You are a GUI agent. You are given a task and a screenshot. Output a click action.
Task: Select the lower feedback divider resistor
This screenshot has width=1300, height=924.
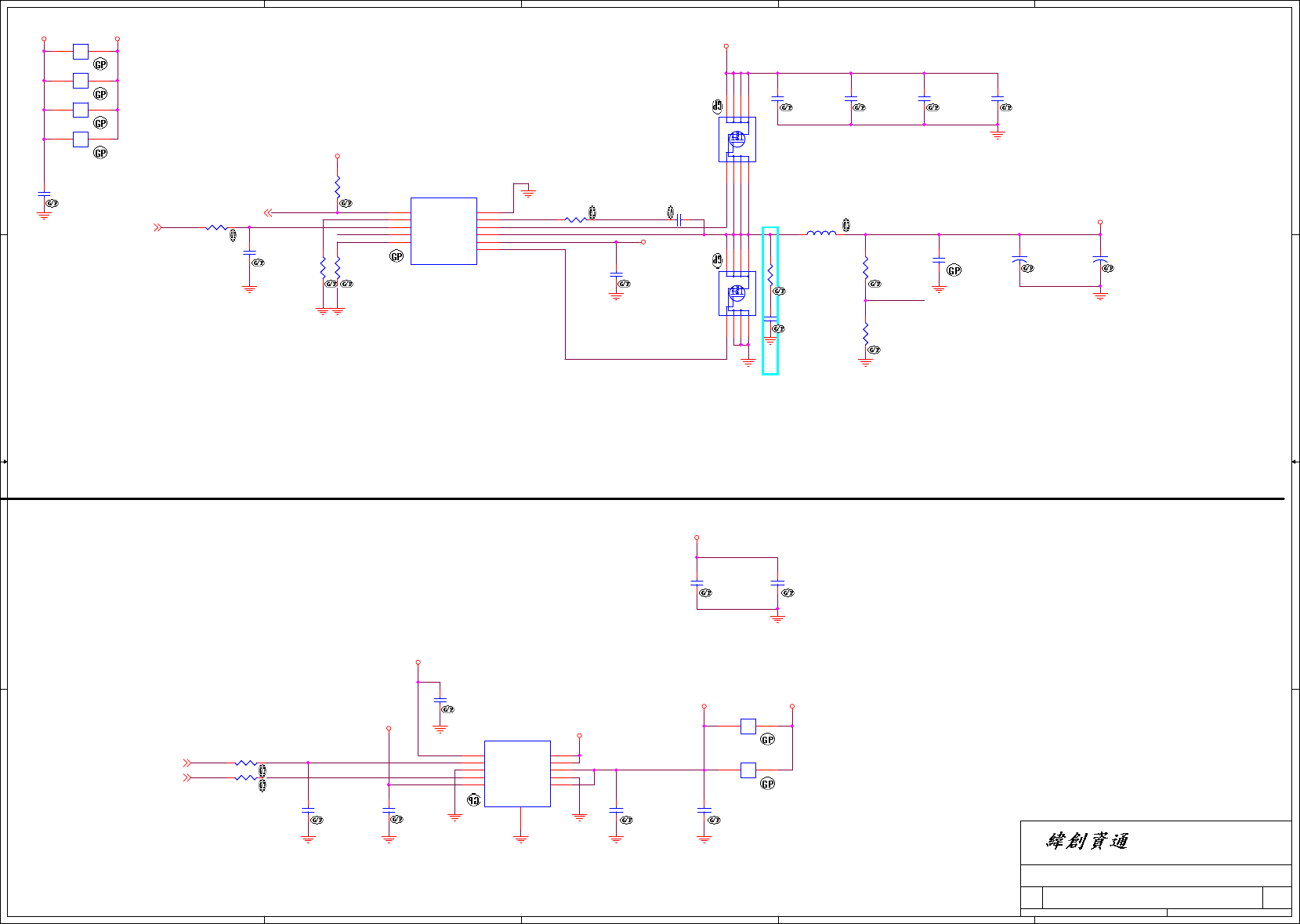pyautogui.click(x=866, y=334)
